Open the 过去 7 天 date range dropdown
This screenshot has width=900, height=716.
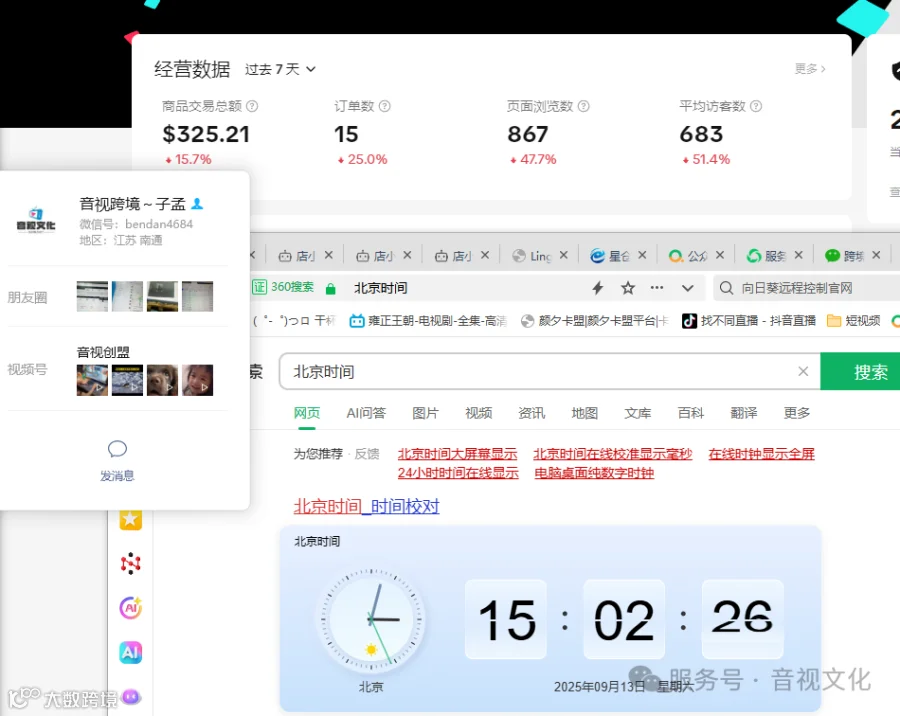tap(280, 69)
